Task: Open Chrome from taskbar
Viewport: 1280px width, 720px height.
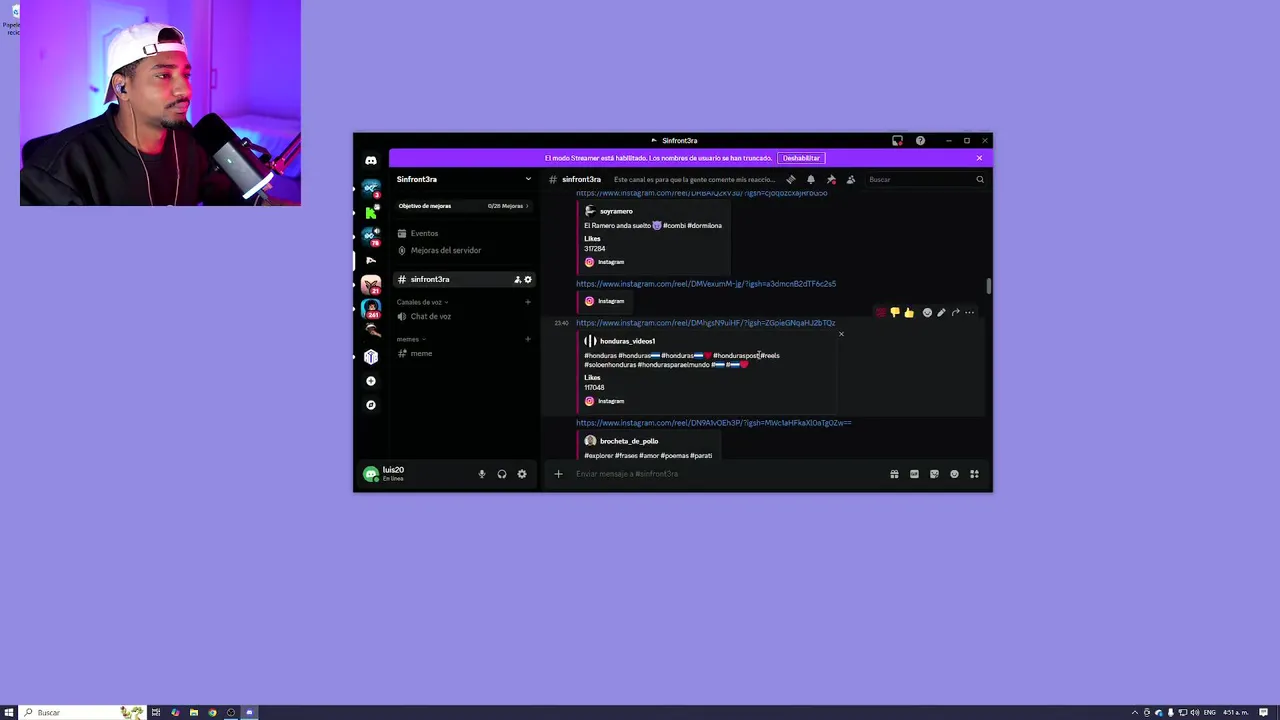Action: point(213,713)
